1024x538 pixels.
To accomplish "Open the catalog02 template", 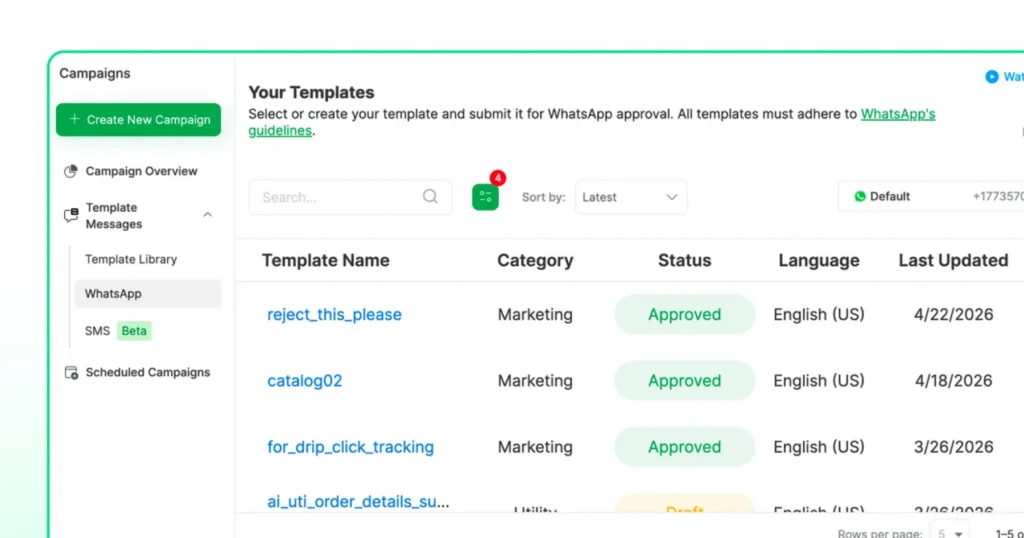I will pyautogui.click(x=304, y=381).
